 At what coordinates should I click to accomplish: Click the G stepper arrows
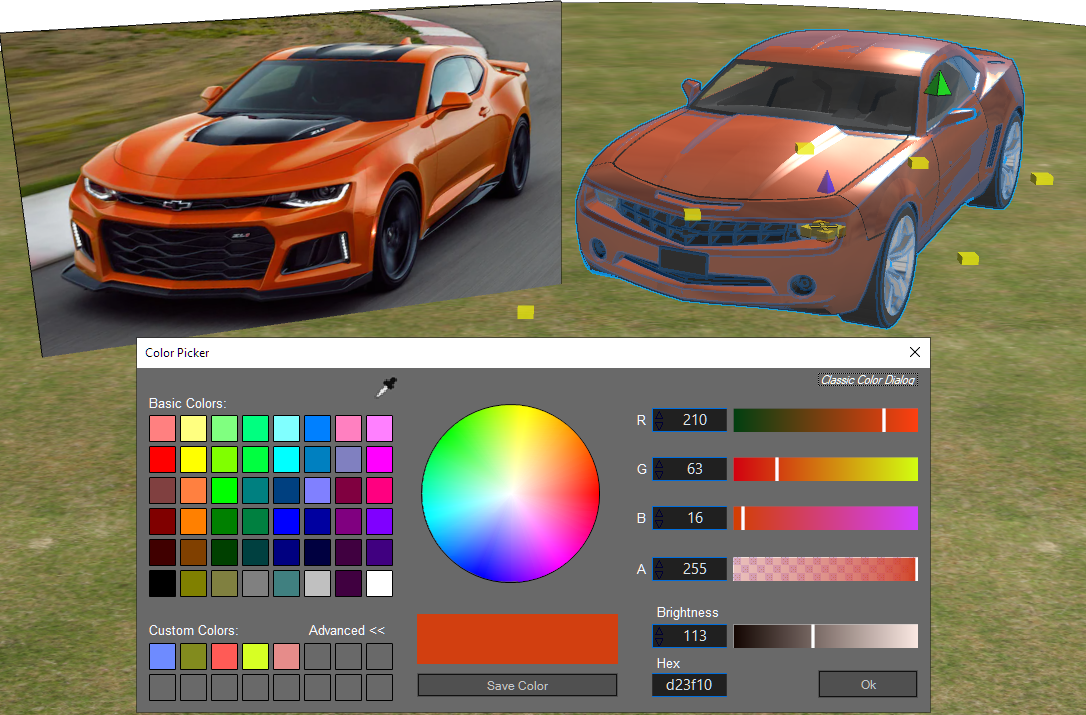(x=659, y=469)
